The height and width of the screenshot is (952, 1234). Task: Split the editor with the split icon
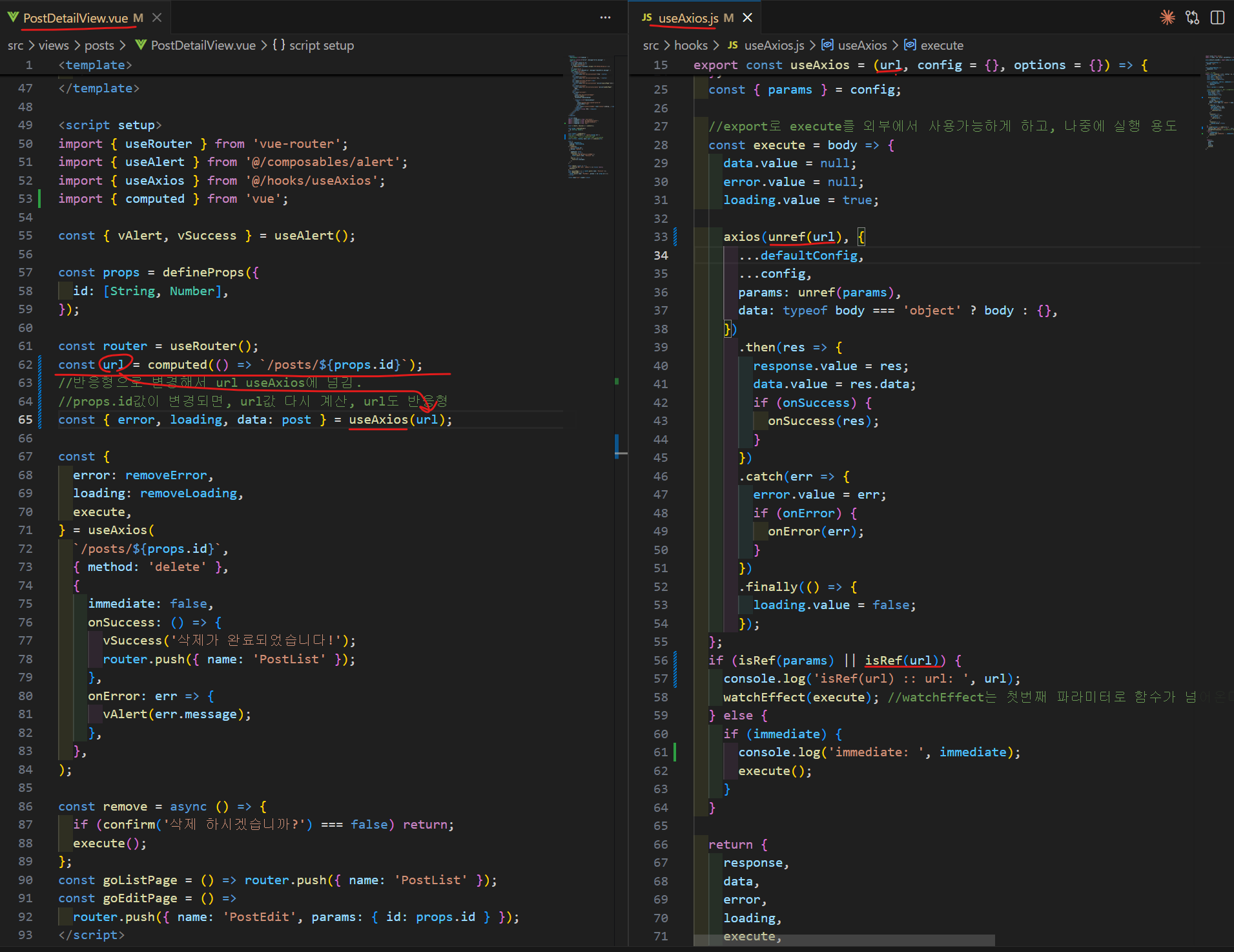(x=1217, y=17)
